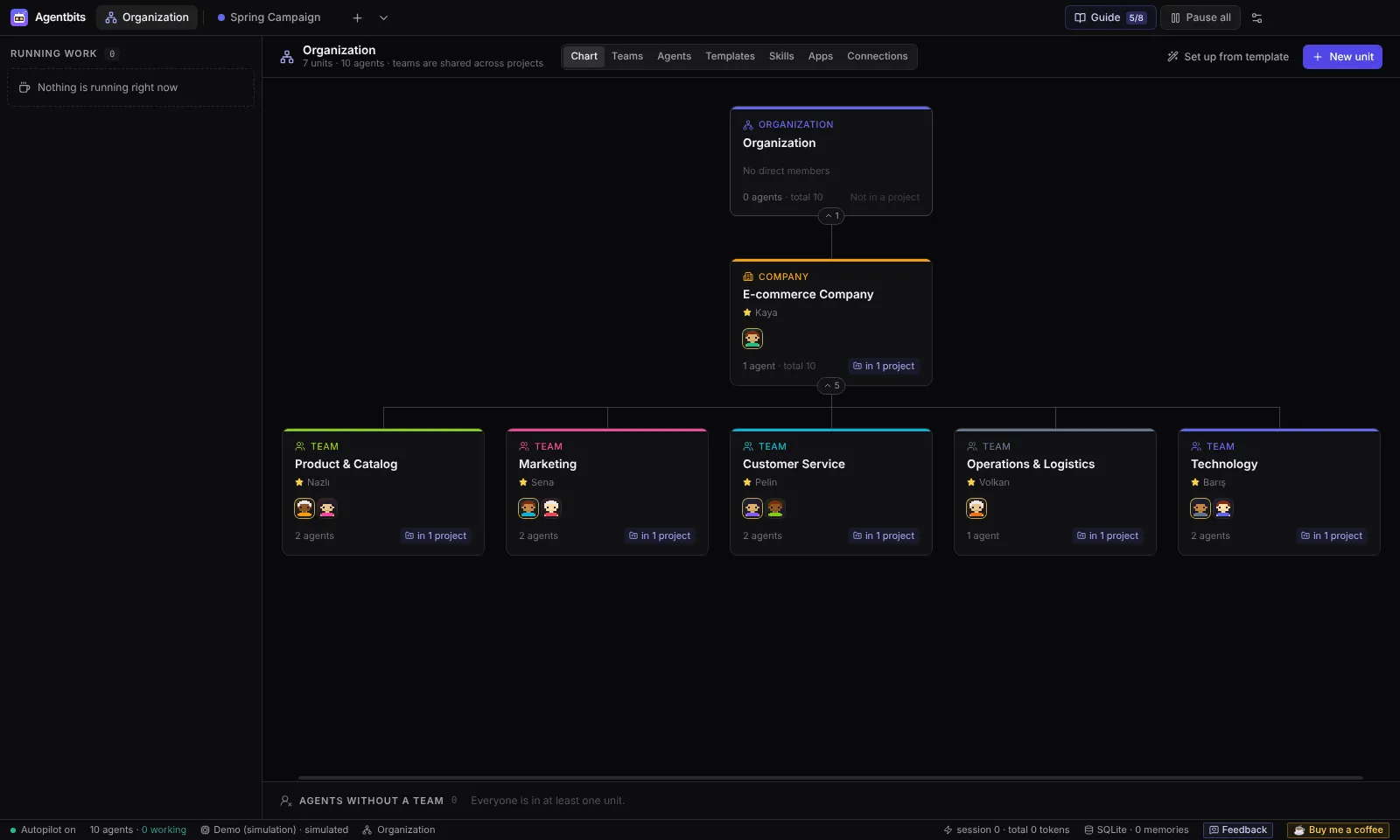Switch to the Teams tab
Image resolution: width=1400 pixels, height=840 pixels.
627,56
